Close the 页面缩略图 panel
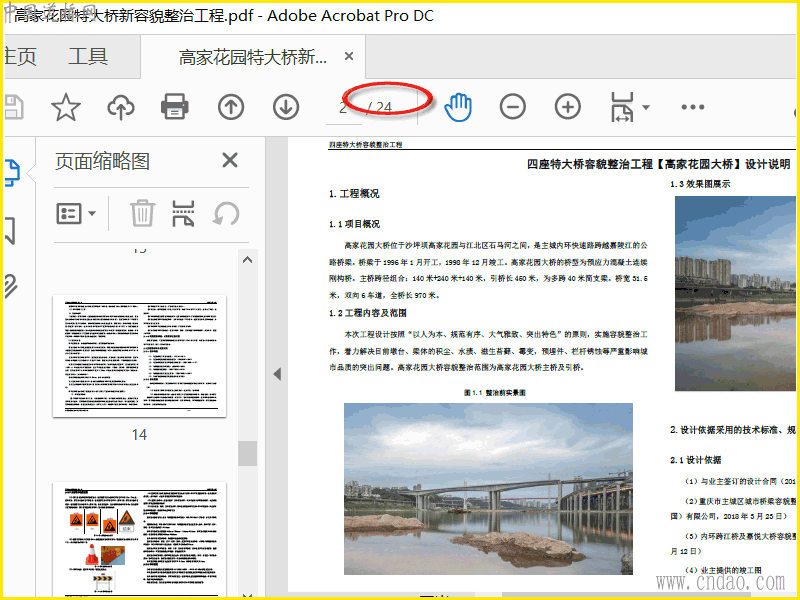The height and width of the screenshot is (600, 800). 230,160
